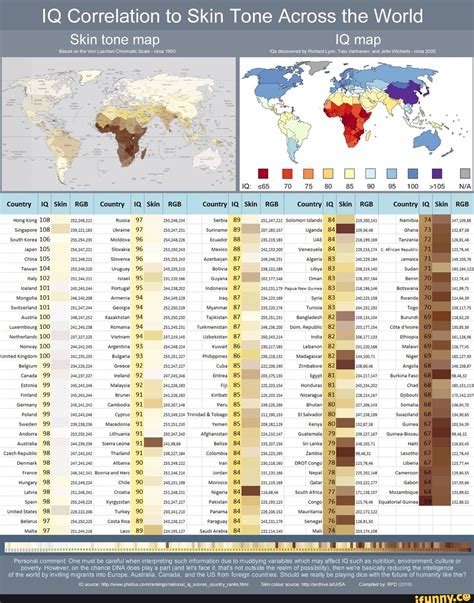Click the 'Taiwan' country cell
This screenshot has height=603, width=474.
coord(29,269)
